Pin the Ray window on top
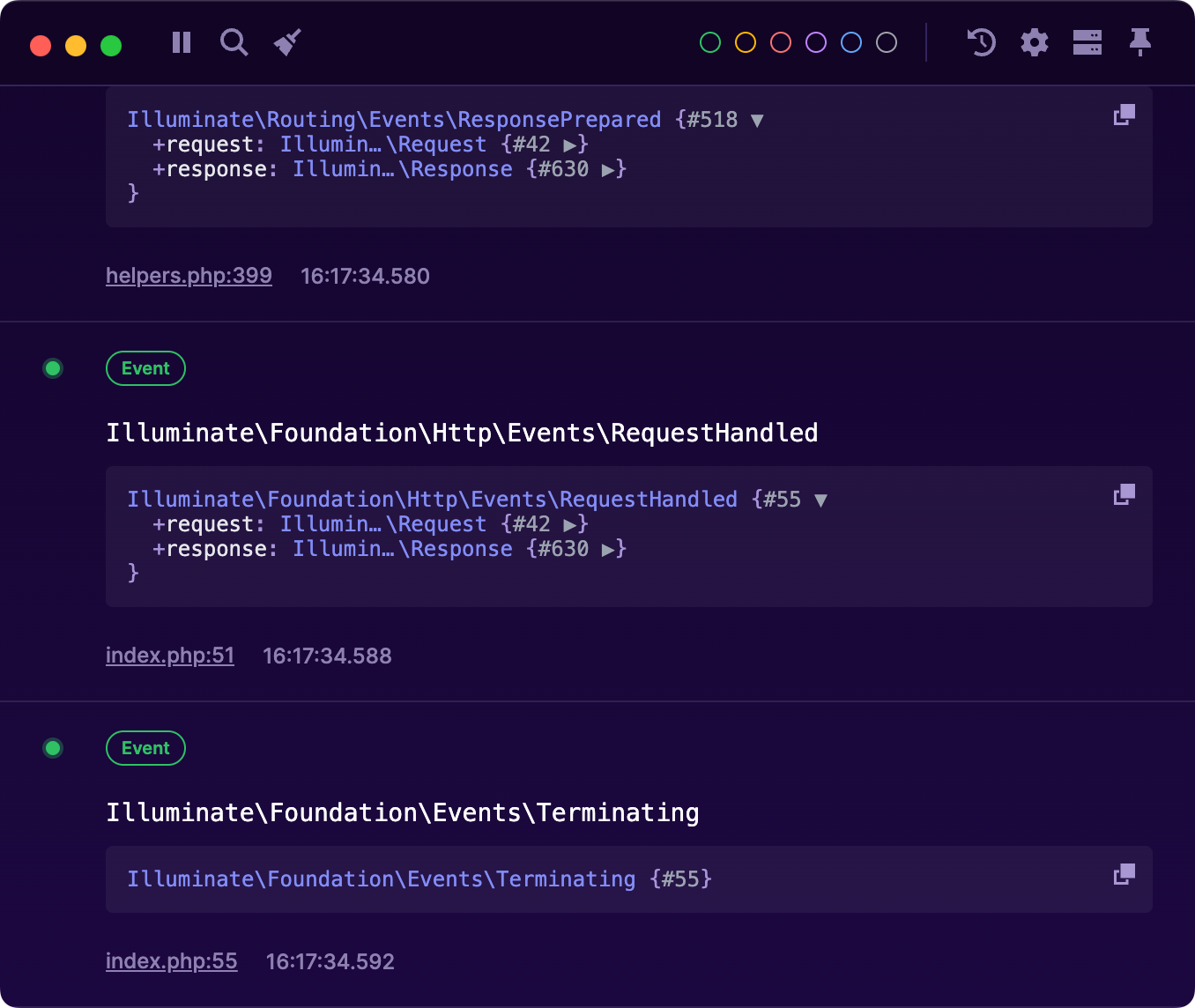Viewport: 1195px width, 1008px height. tap(1140, 42)
